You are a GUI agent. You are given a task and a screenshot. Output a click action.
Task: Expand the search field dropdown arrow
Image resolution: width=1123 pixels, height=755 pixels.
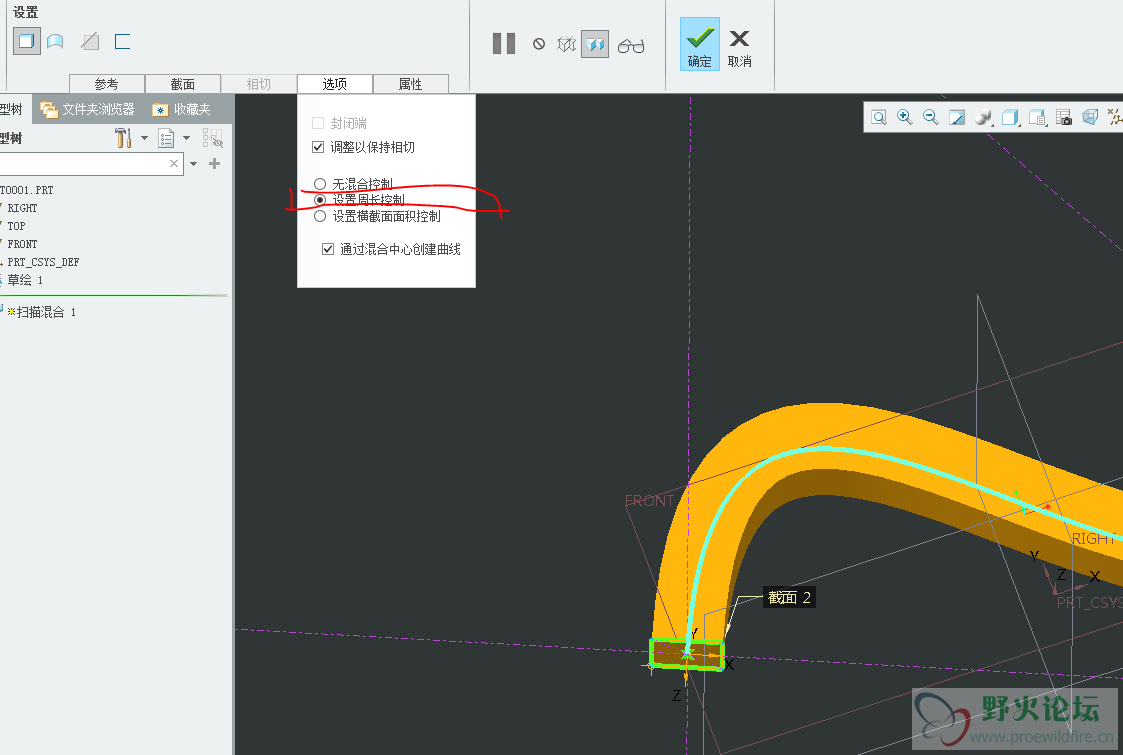[x=193, y=164]
